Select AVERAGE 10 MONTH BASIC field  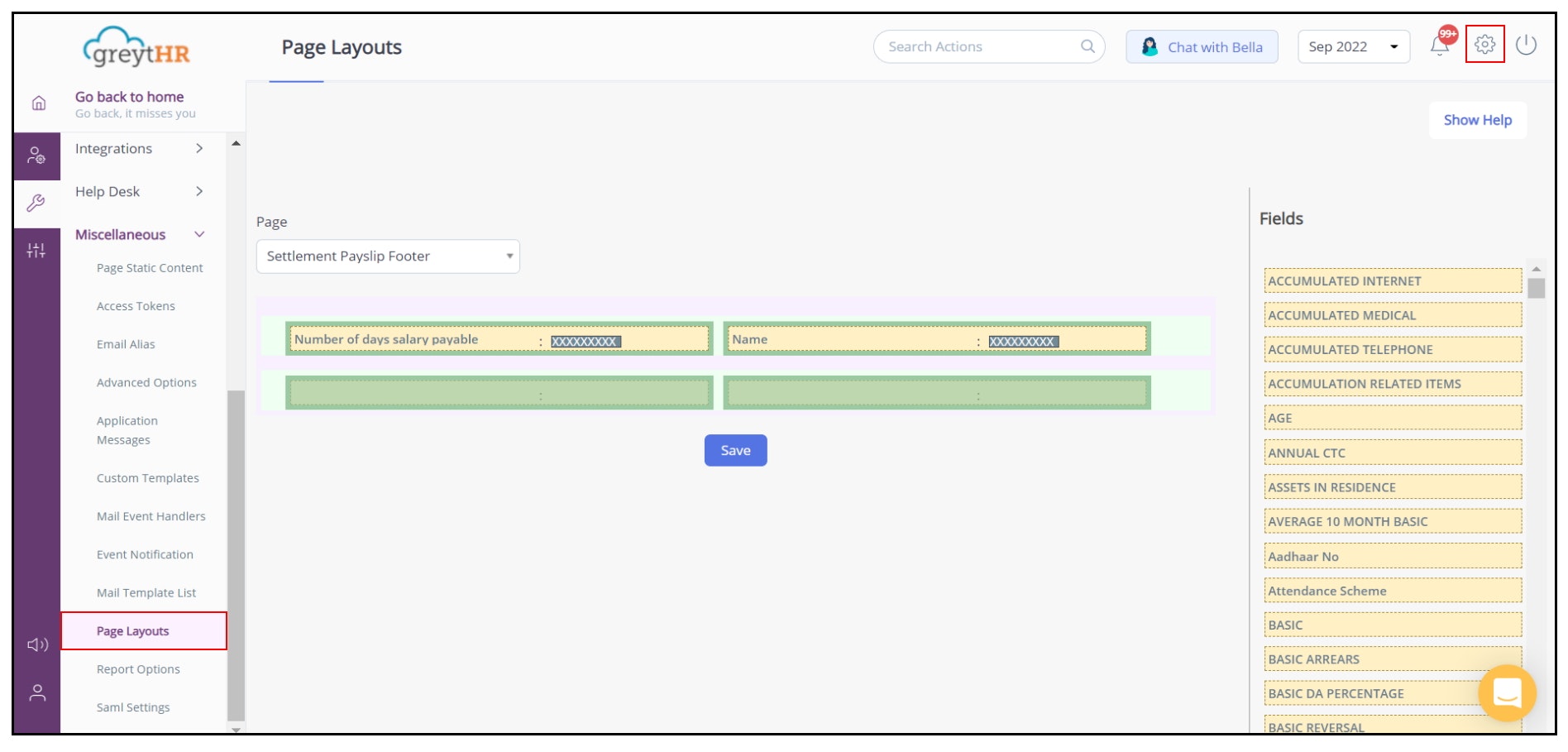(x=1393, y=522)
